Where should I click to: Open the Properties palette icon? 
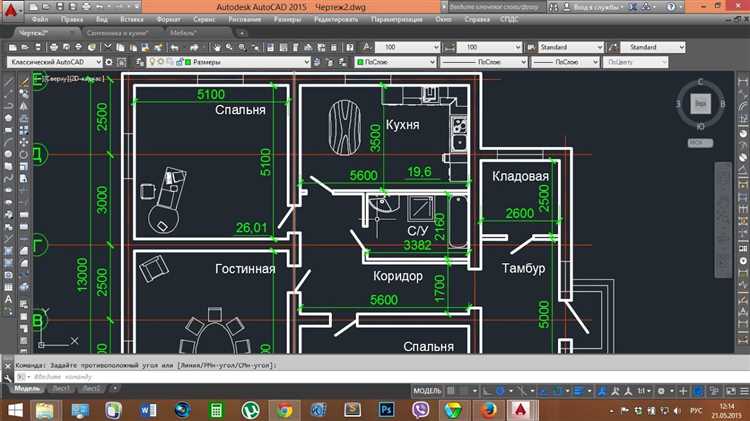click(x=270, y=47)
